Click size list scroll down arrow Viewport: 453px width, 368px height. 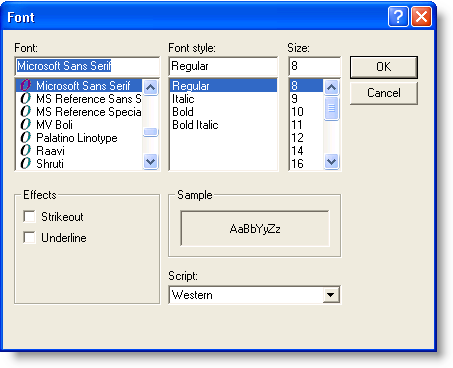(x=331, y=162)
